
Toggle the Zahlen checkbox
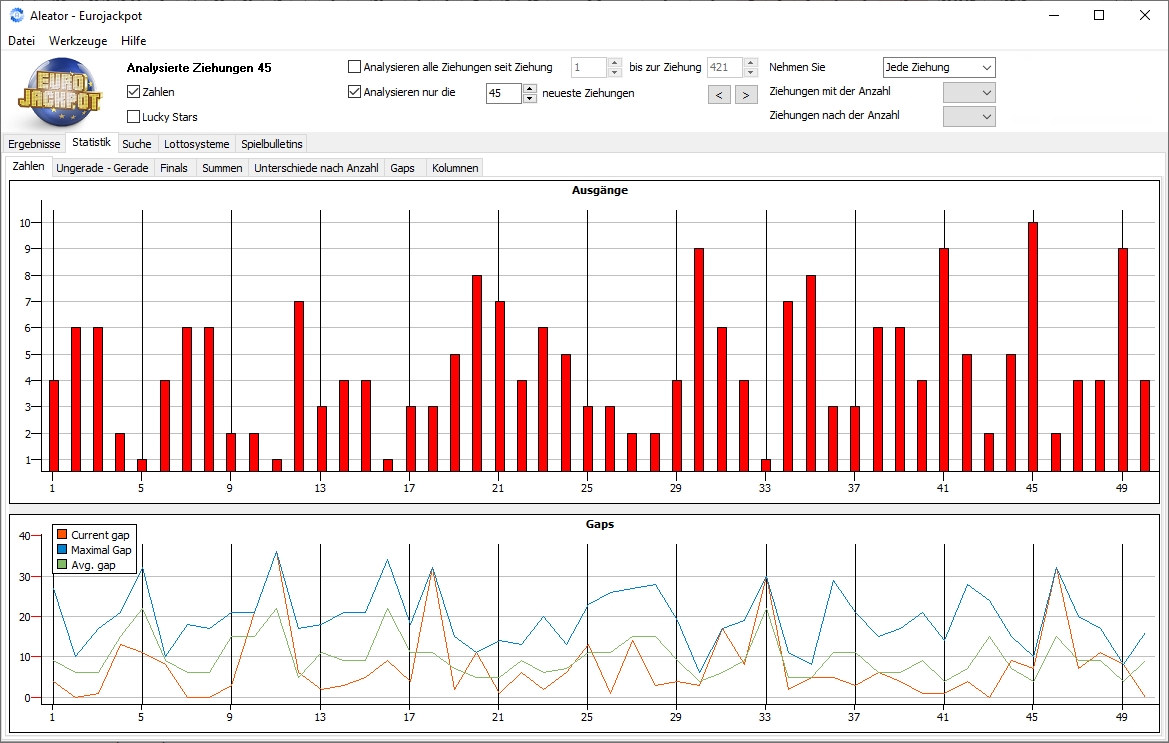pos(133,92)
